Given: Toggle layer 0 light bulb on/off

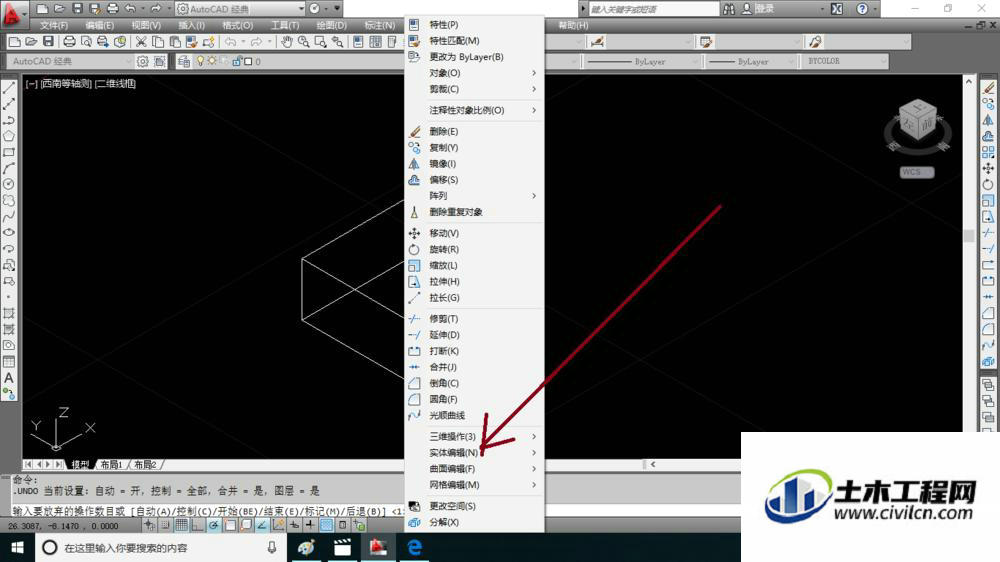Looking at the screenshot, I should [200, 61].
